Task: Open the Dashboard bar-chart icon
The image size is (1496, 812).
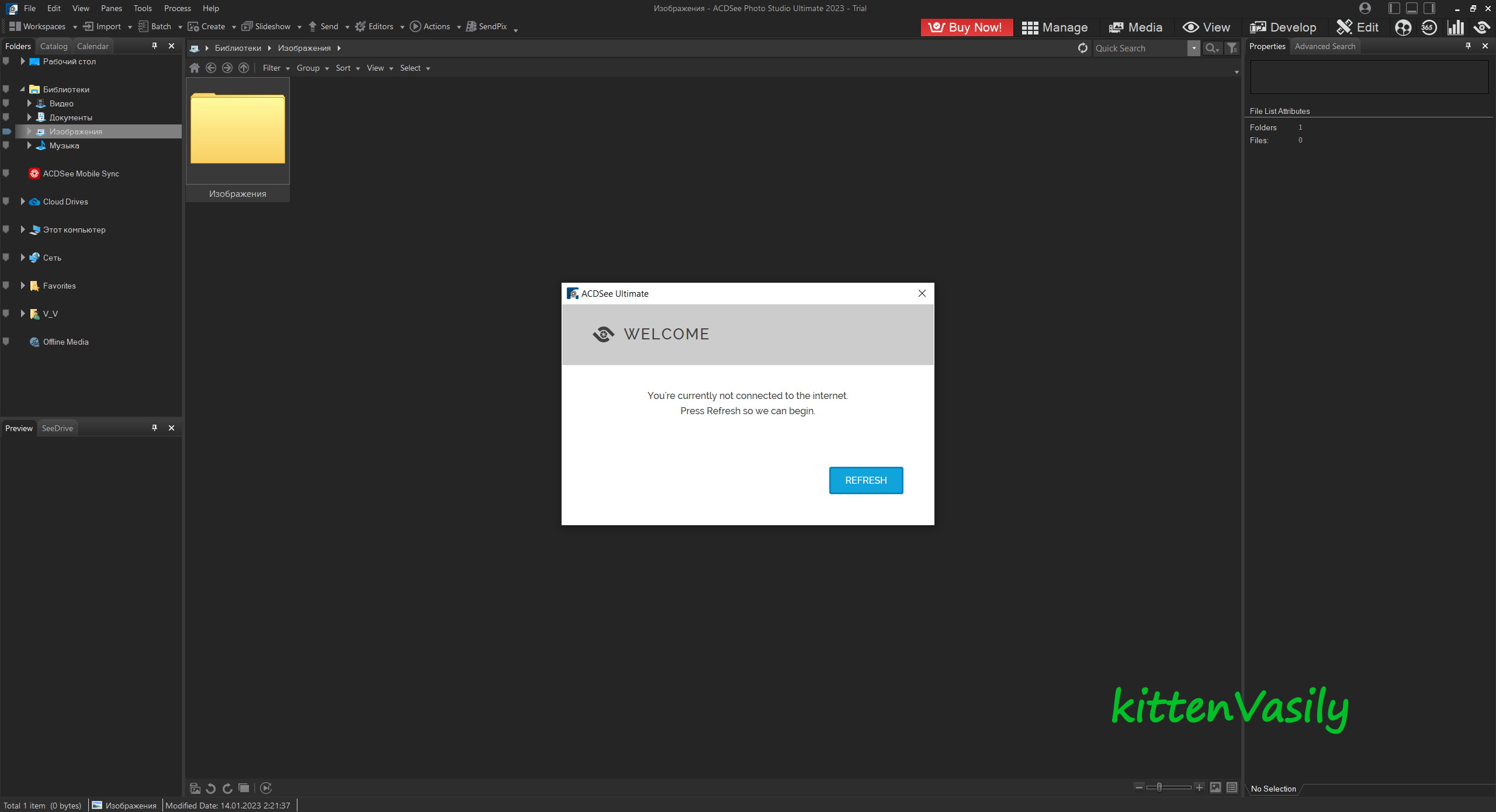Action: point(1455,27)
